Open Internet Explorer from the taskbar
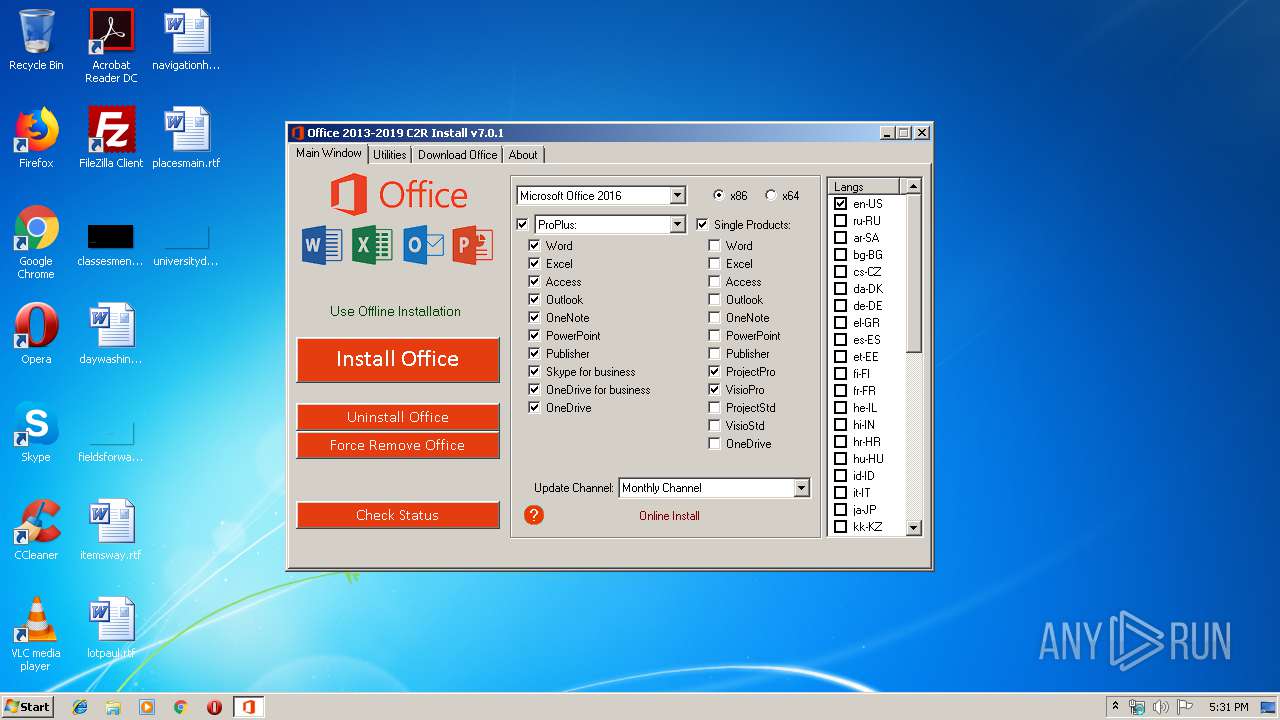Viewport: 1280px width, 720px height. [x=80, y=707]
